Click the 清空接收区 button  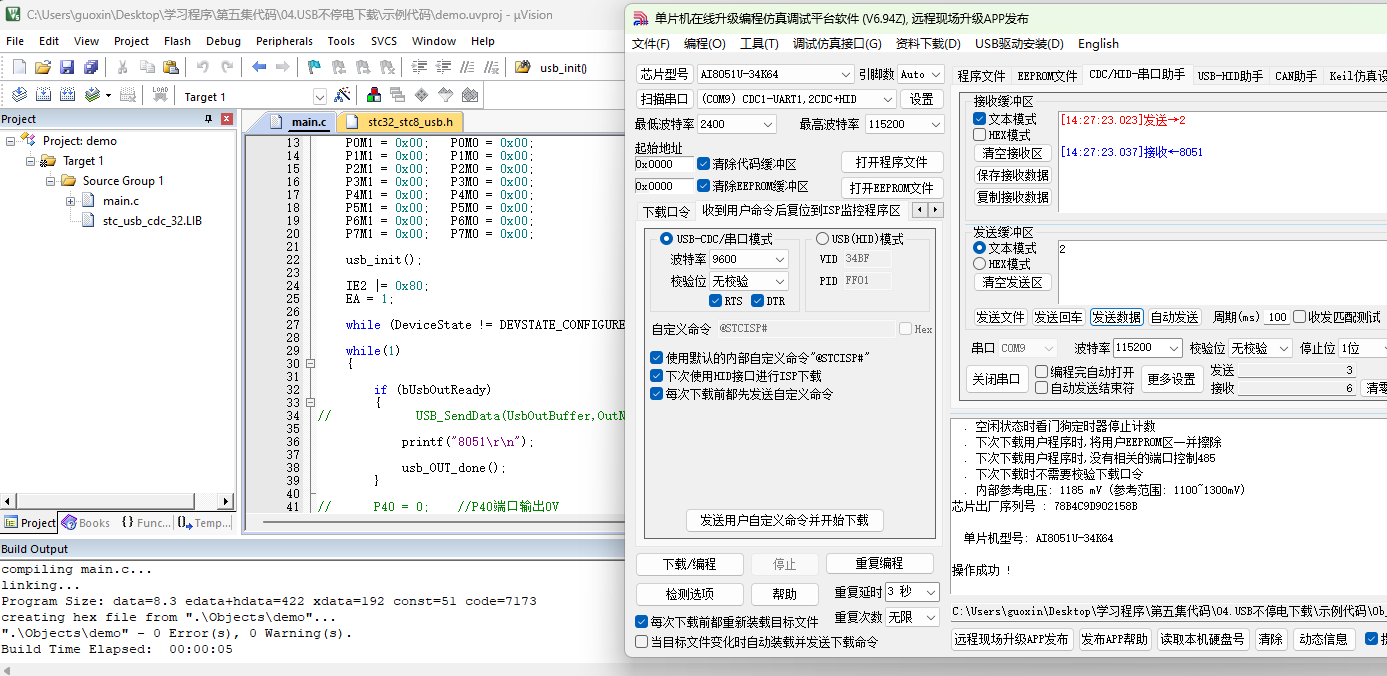pyautogui.click(x=1013, y=154)
